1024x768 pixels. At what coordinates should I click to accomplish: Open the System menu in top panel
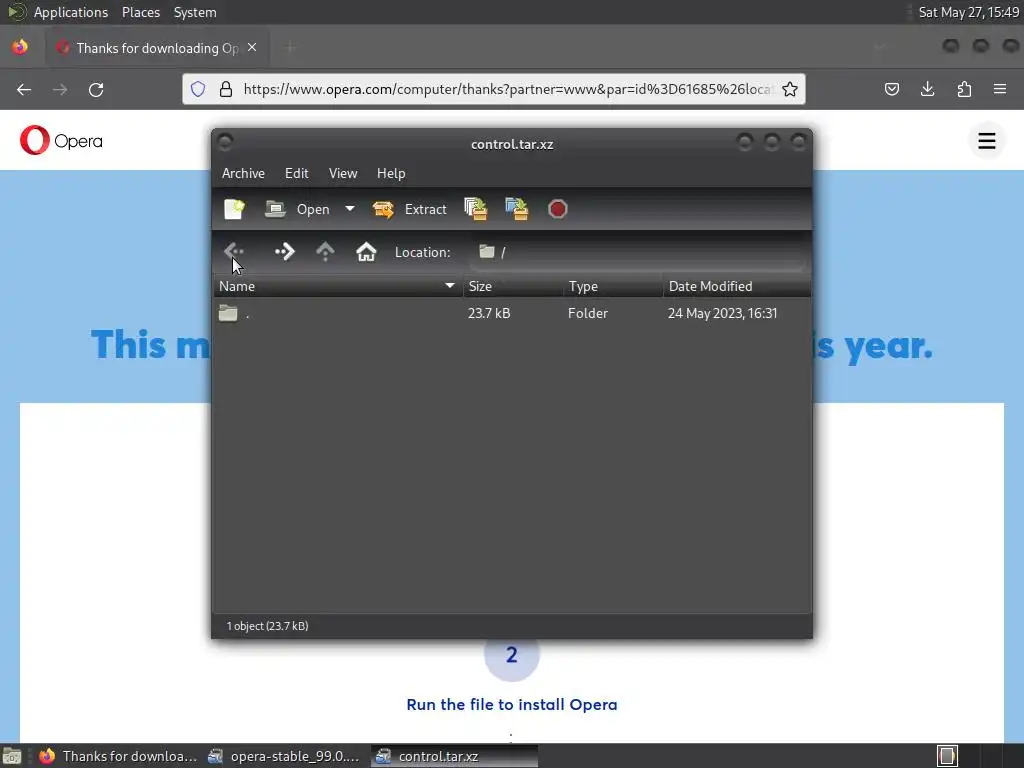[195, 12]
